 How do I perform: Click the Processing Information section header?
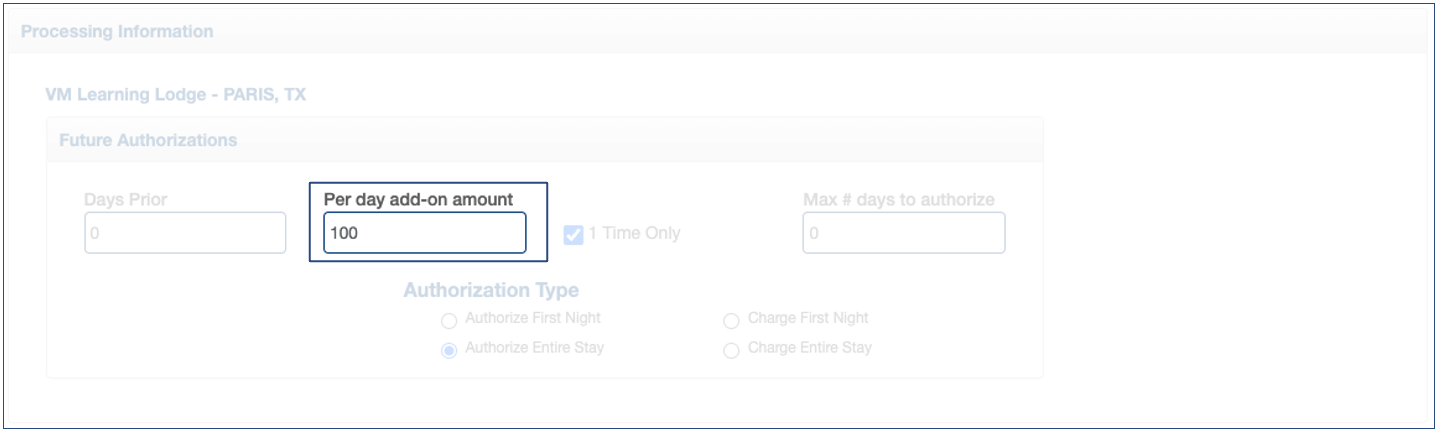tap(117, 32)
